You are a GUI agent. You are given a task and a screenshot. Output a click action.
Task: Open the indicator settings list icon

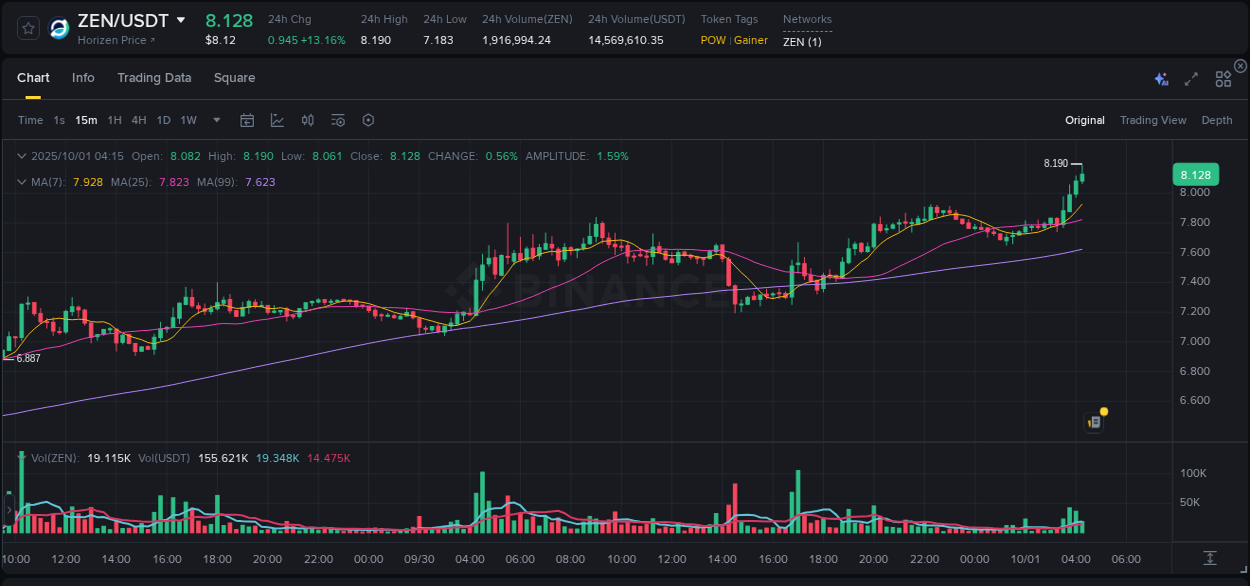337,119
